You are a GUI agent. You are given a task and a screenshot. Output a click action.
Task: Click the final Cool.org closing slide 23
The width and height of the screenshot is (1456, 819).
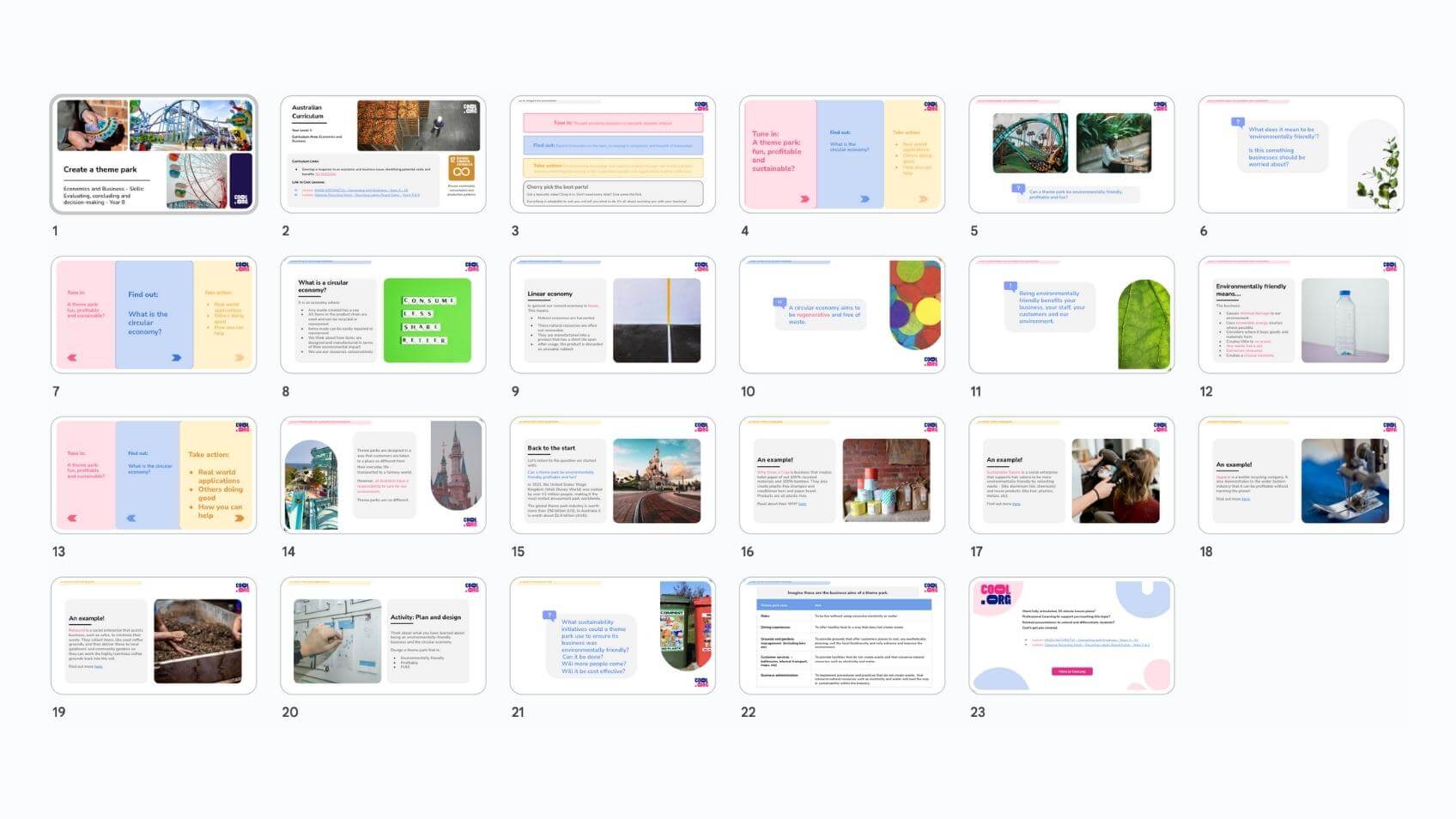coord(1071,636)
